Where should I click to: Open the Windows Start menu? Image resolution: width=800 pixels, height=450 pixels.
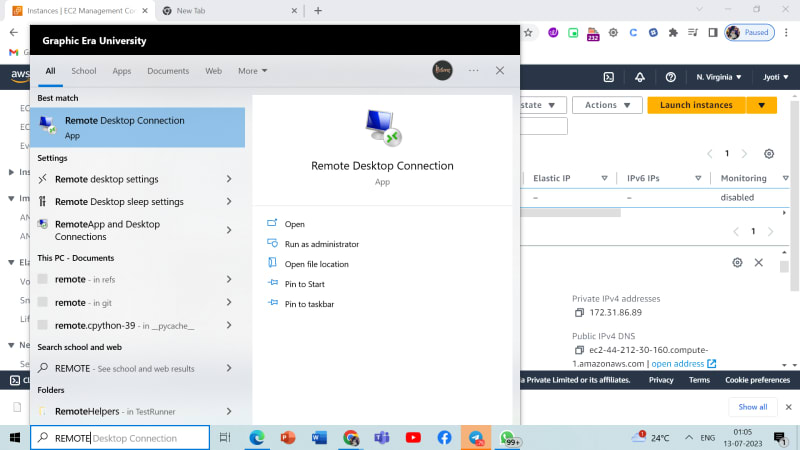coord(15,438)
